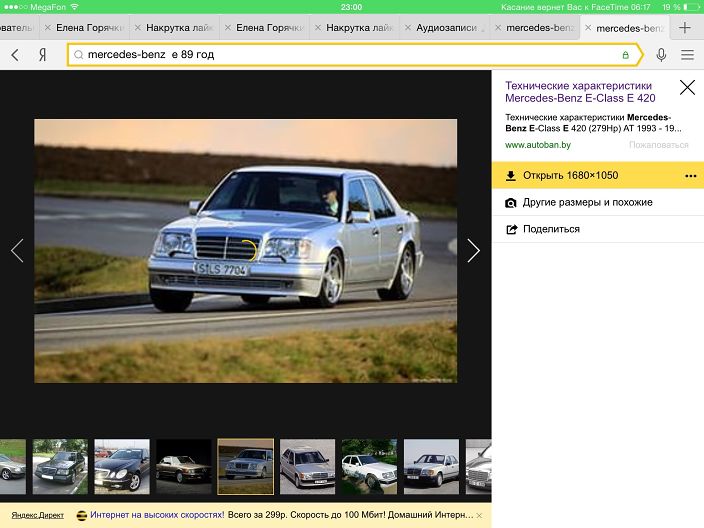Click the share icon beside Поделиться

(x=511, y=229)
